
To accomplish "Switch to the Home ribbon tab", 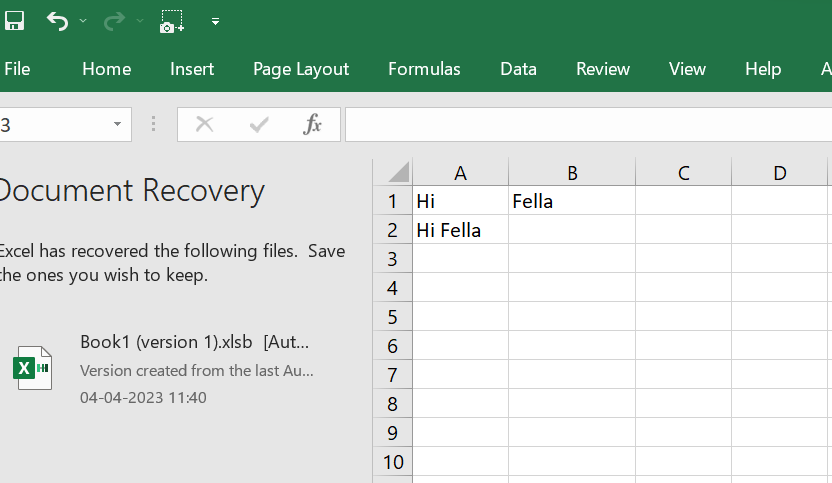I will tap(107, 69).
